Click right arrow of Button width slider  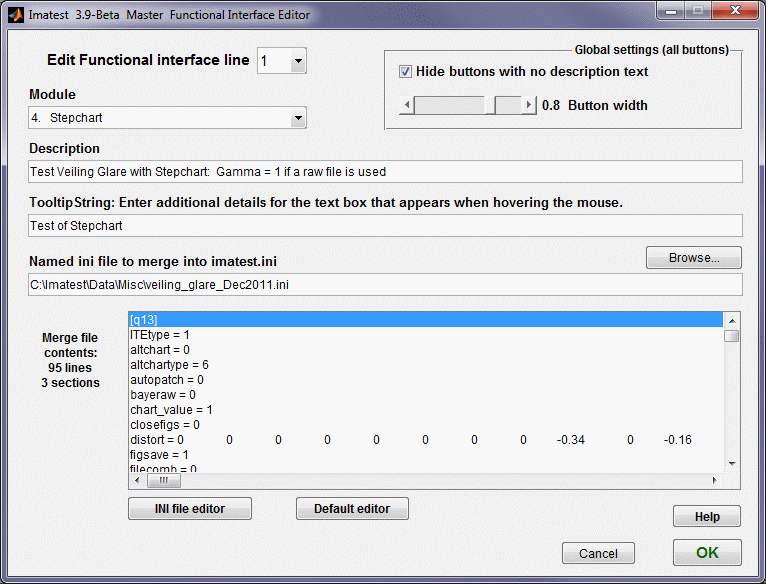[529, 105]
